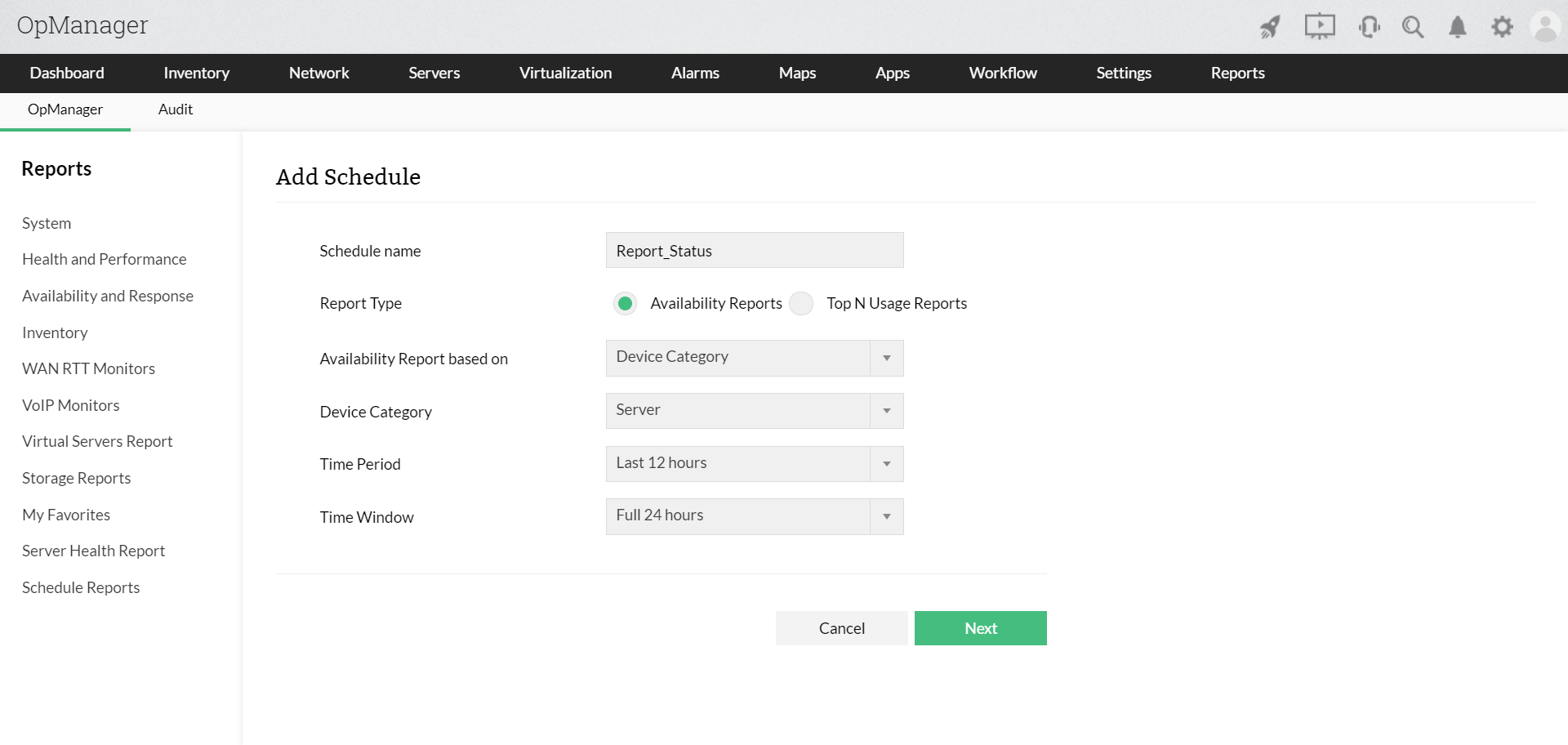
Task: Open the Workflow menu
Action: (x=1002, y=73)
